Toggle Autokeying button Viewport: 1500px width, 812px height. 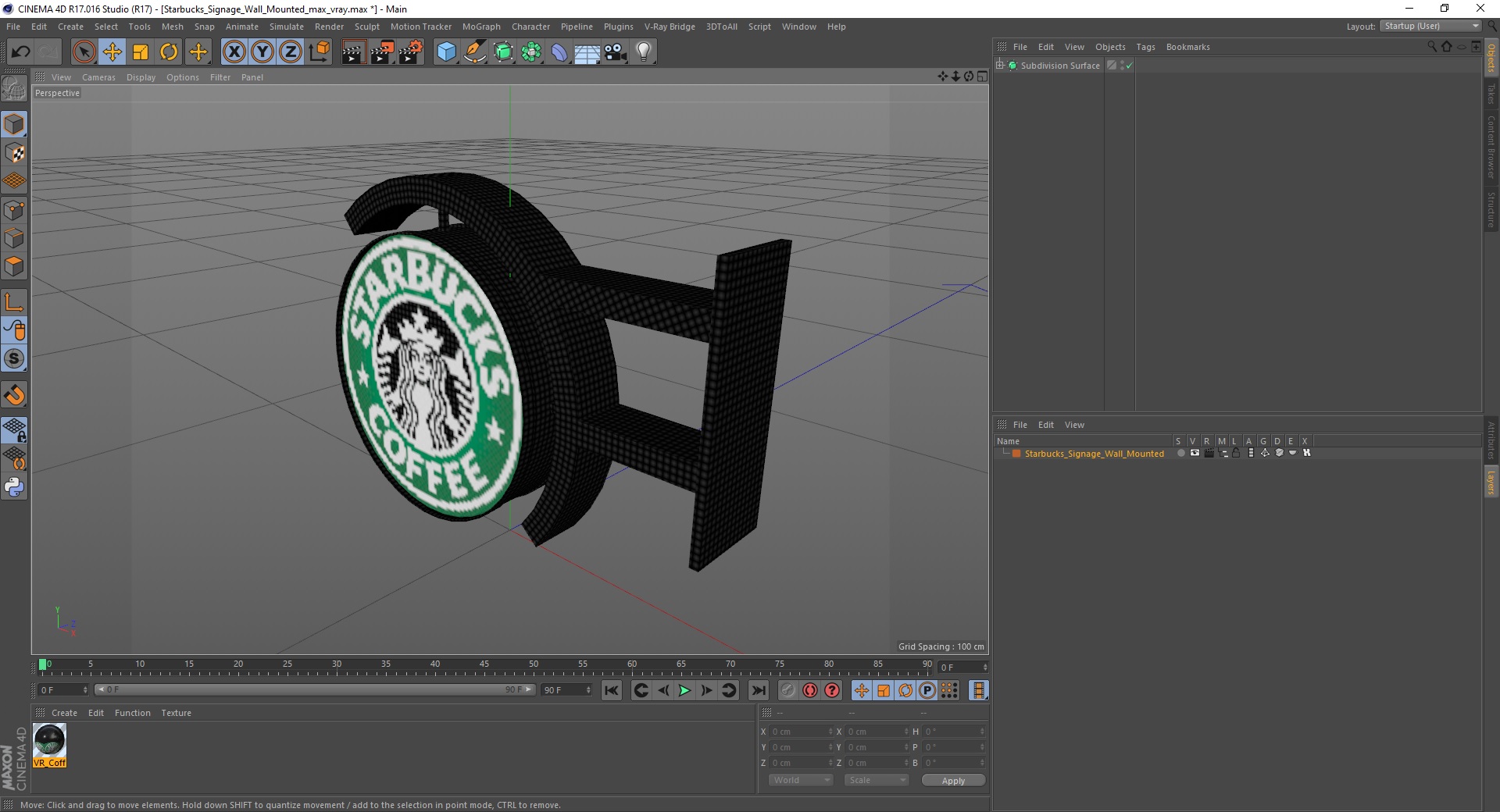click(810, 690)
